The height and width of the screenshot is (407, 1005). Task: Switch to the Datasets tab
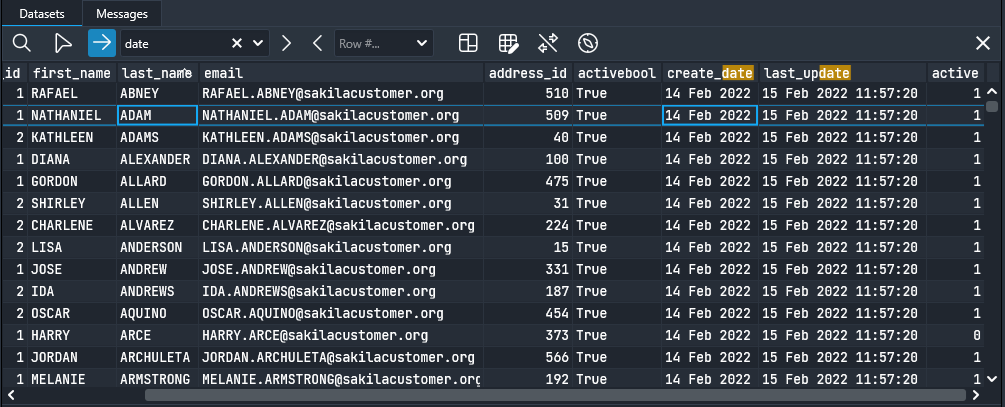pos(42,13)
